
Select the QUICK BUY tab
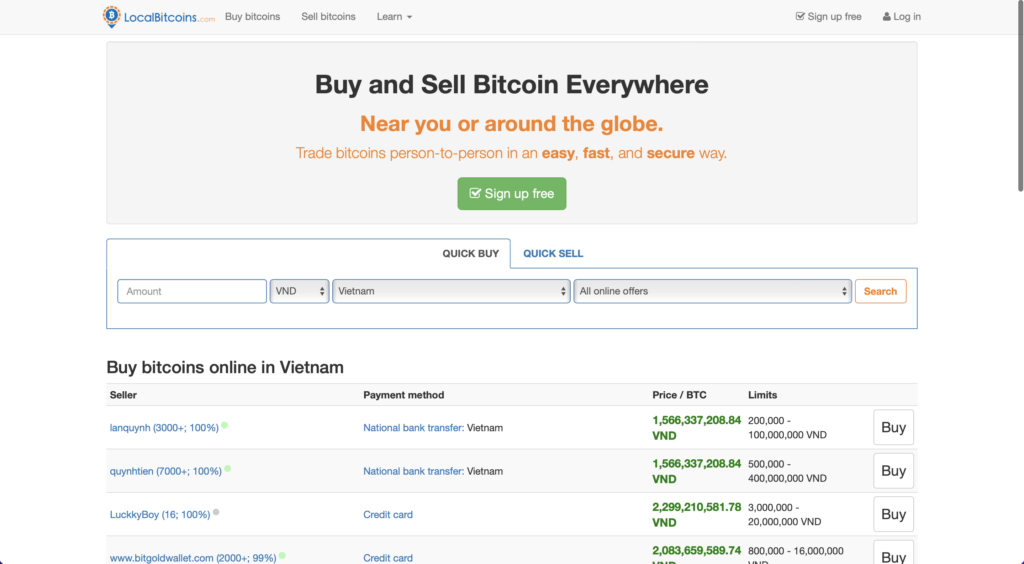click(x=470, y=253)
